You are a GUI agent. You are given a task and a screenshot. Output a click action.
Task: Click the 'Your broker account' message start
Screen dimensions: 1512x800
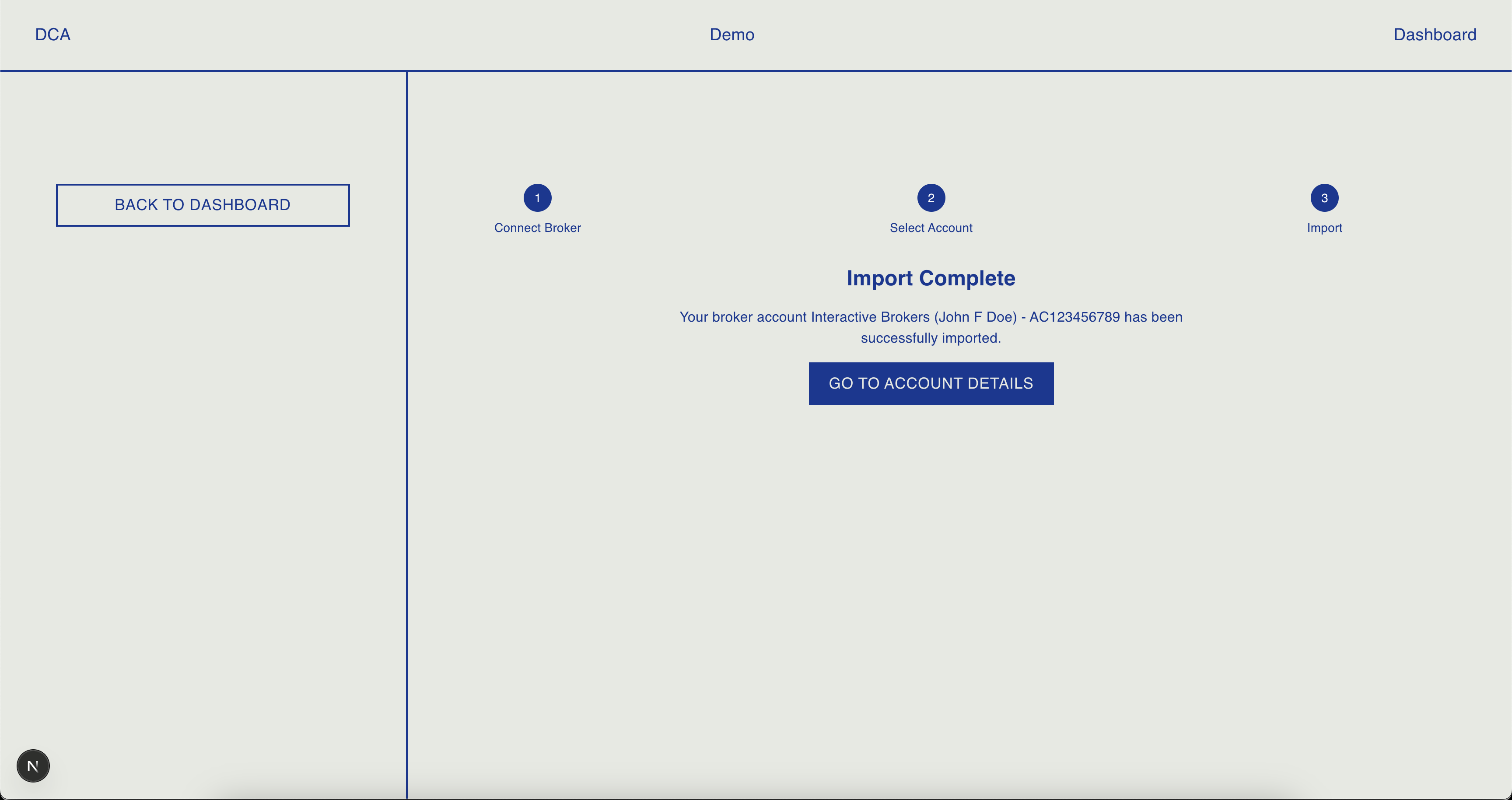pos(742,317)
